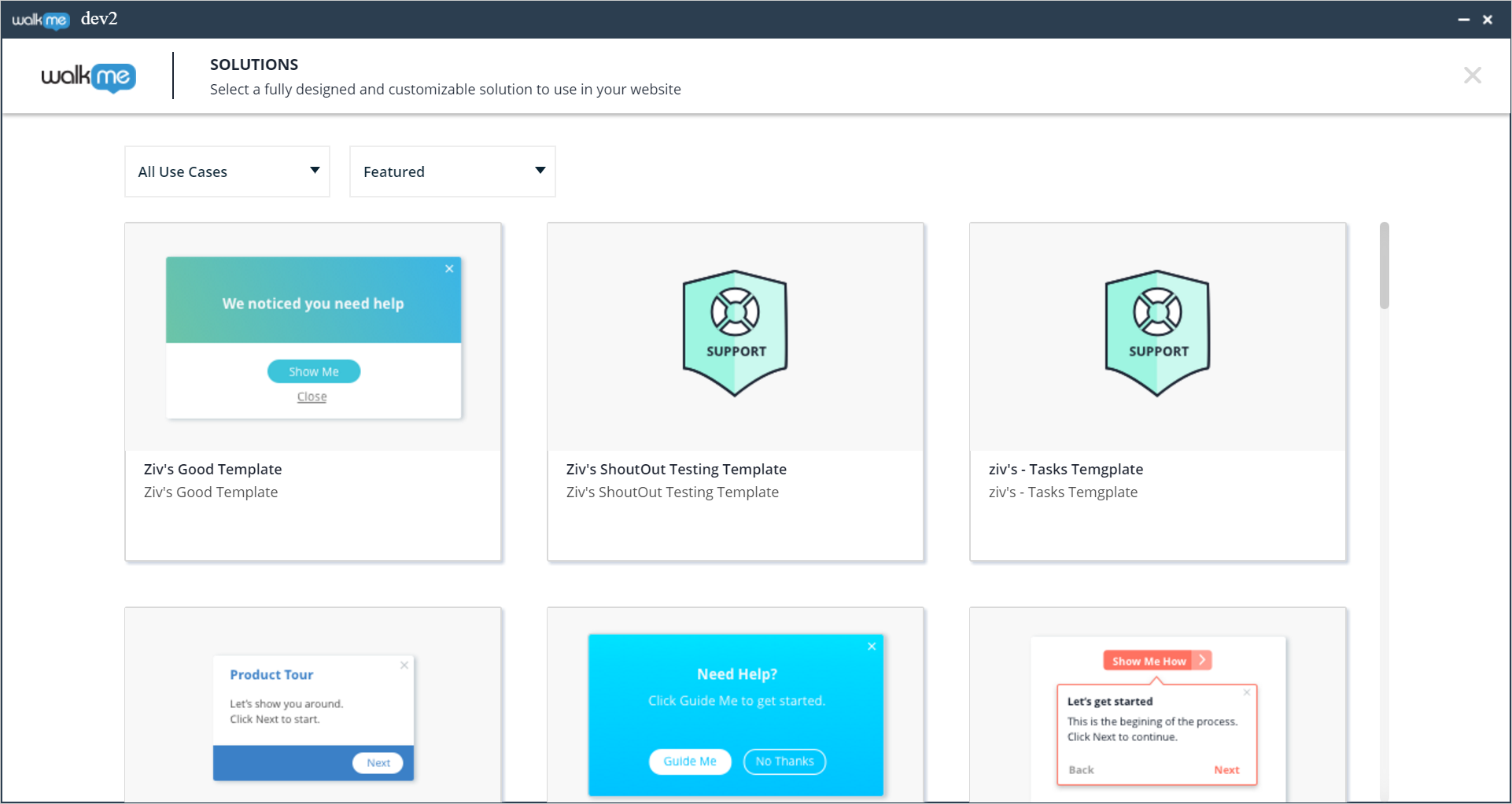
Task: Expand the Show Me How arrow tab
Action: tap(1201, 661)
